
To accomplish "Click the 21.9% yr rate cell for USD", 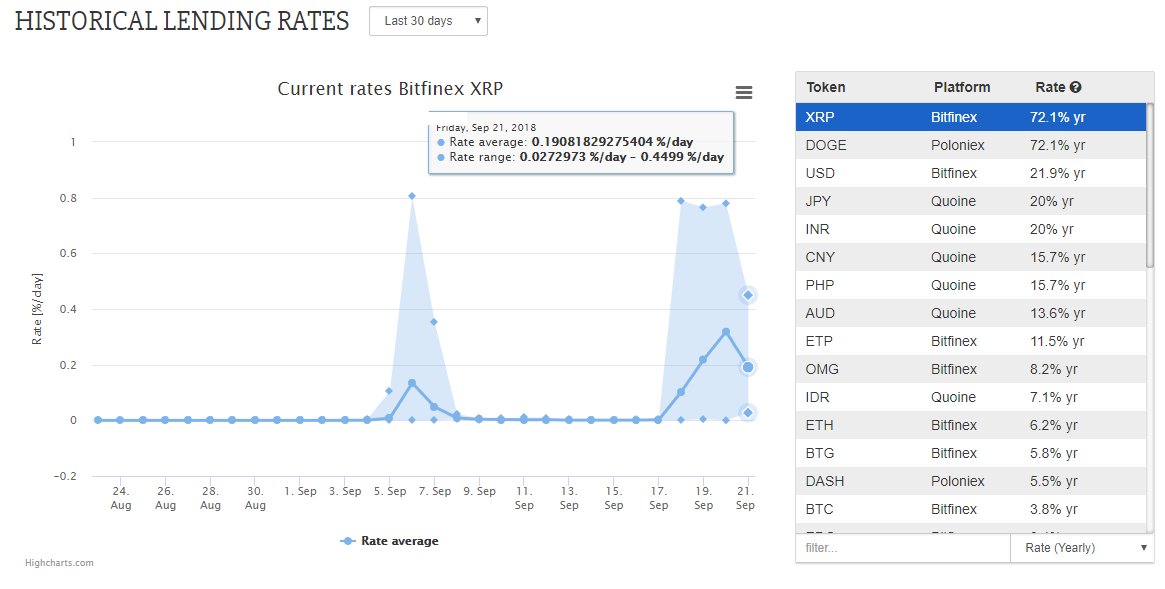I will coord(1057,173).
